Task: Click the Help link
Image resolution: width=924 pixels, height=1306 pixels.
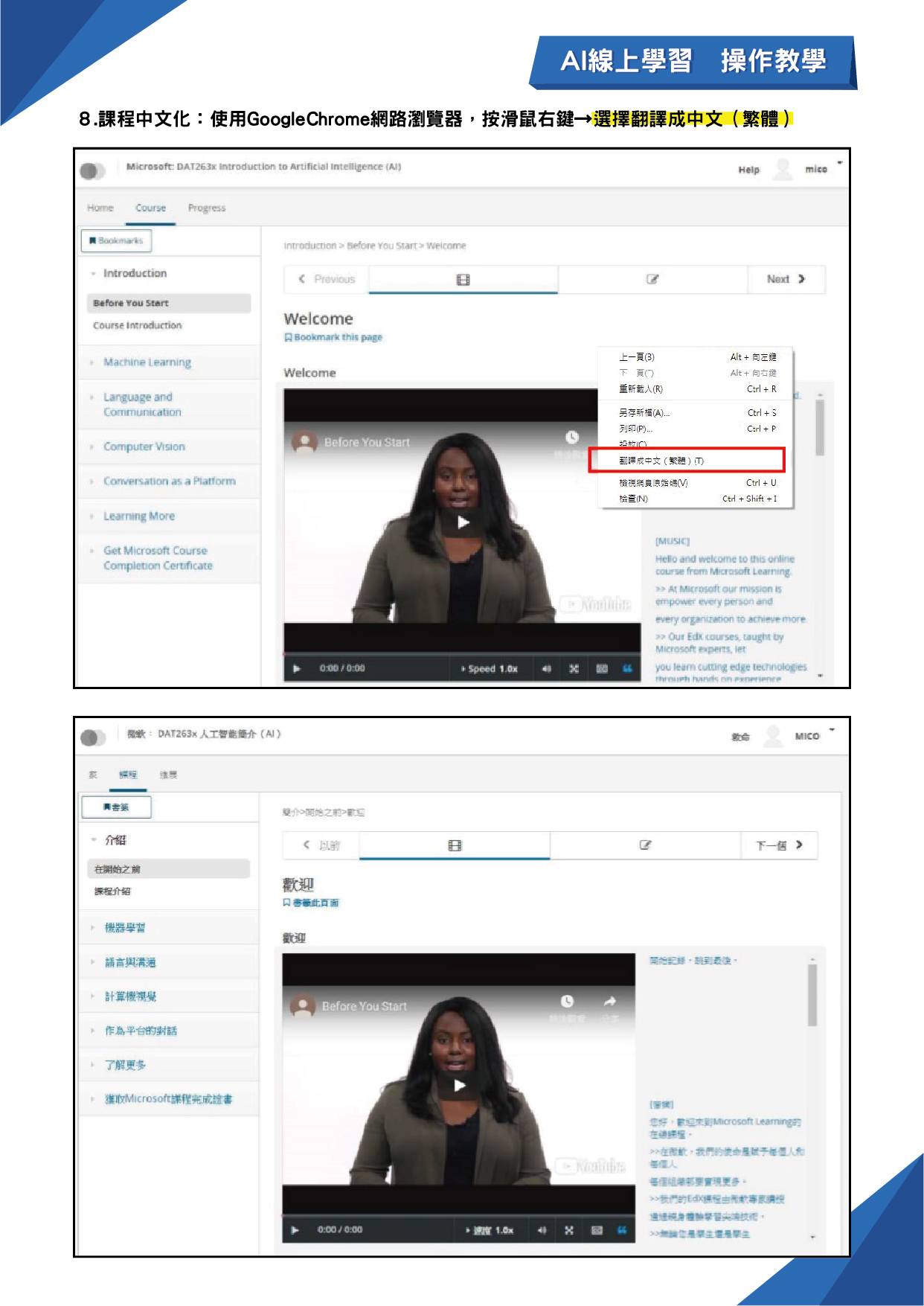Action: (748, 170)
